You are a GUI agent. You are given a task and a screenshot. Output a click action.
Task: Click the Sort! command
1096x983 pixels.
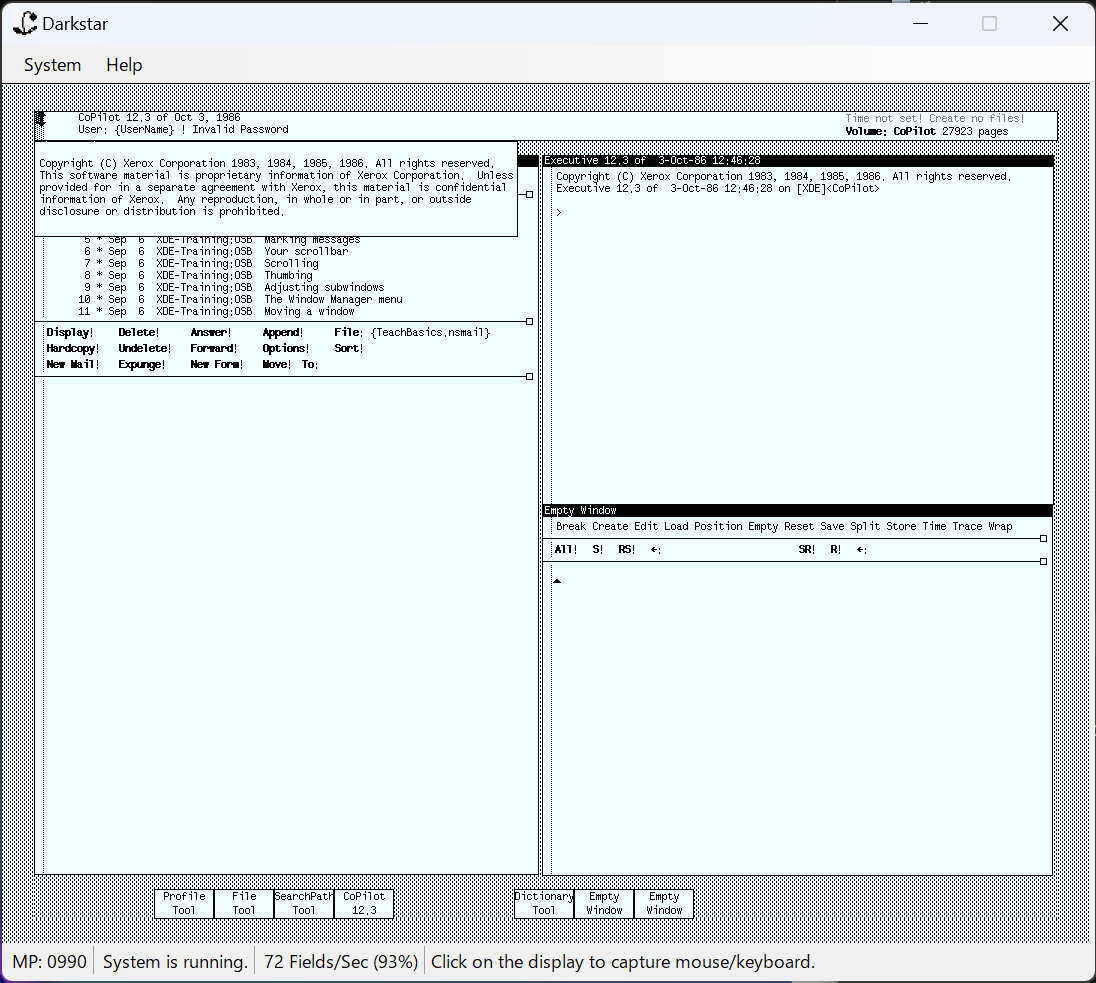pos(349,348)
